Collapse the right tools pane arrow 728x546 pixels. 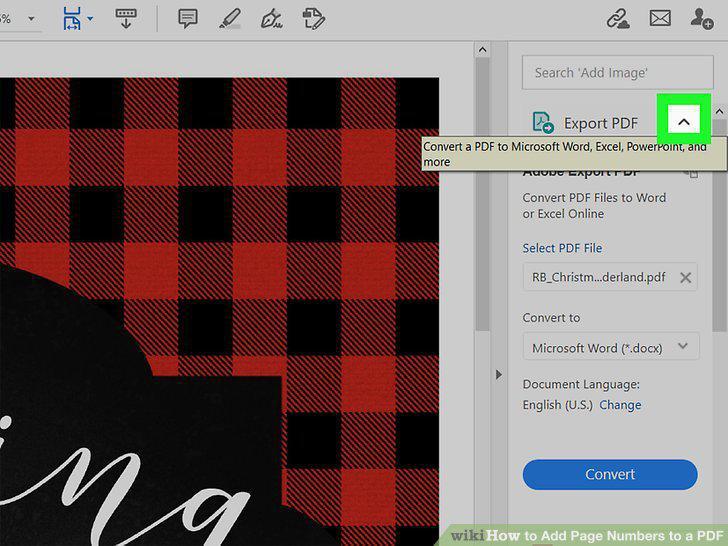499,374
